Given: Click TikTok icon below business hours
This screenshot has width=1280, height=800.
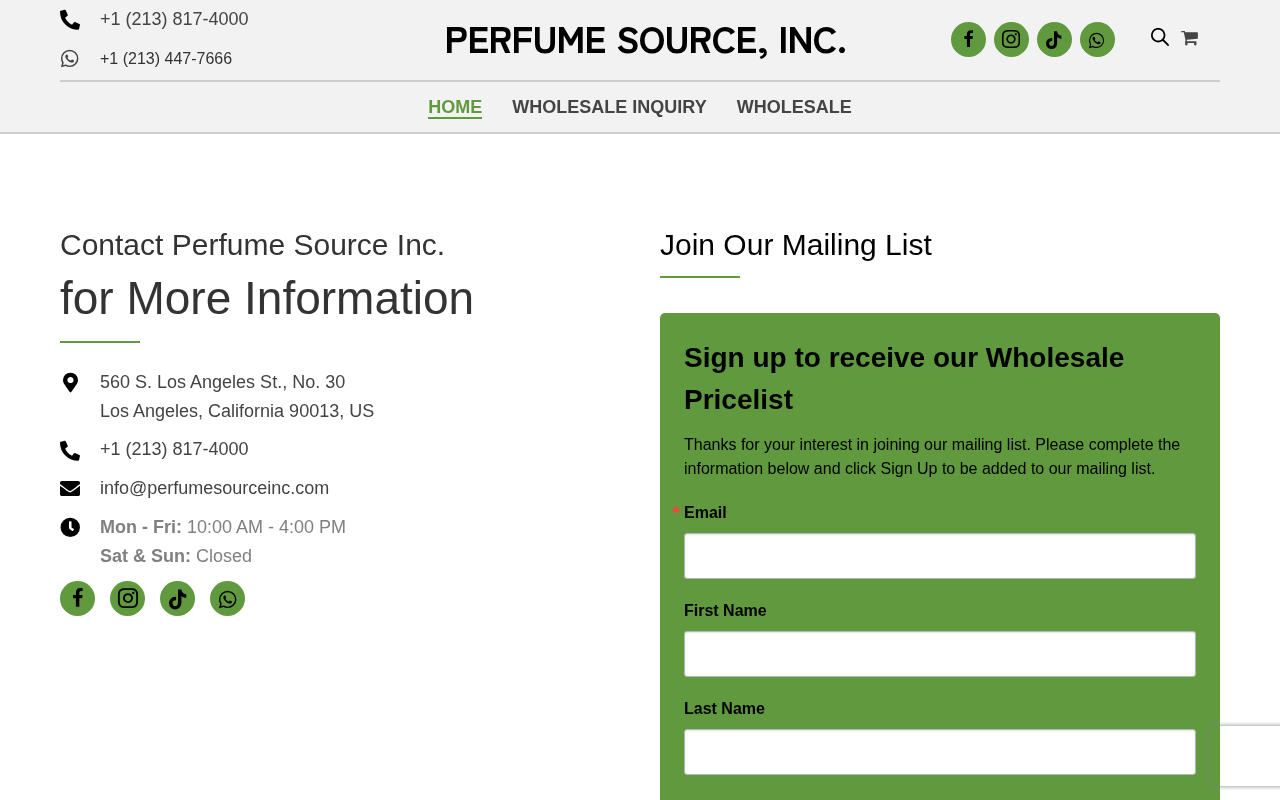Looking at the screenshot, I should 177,598.
